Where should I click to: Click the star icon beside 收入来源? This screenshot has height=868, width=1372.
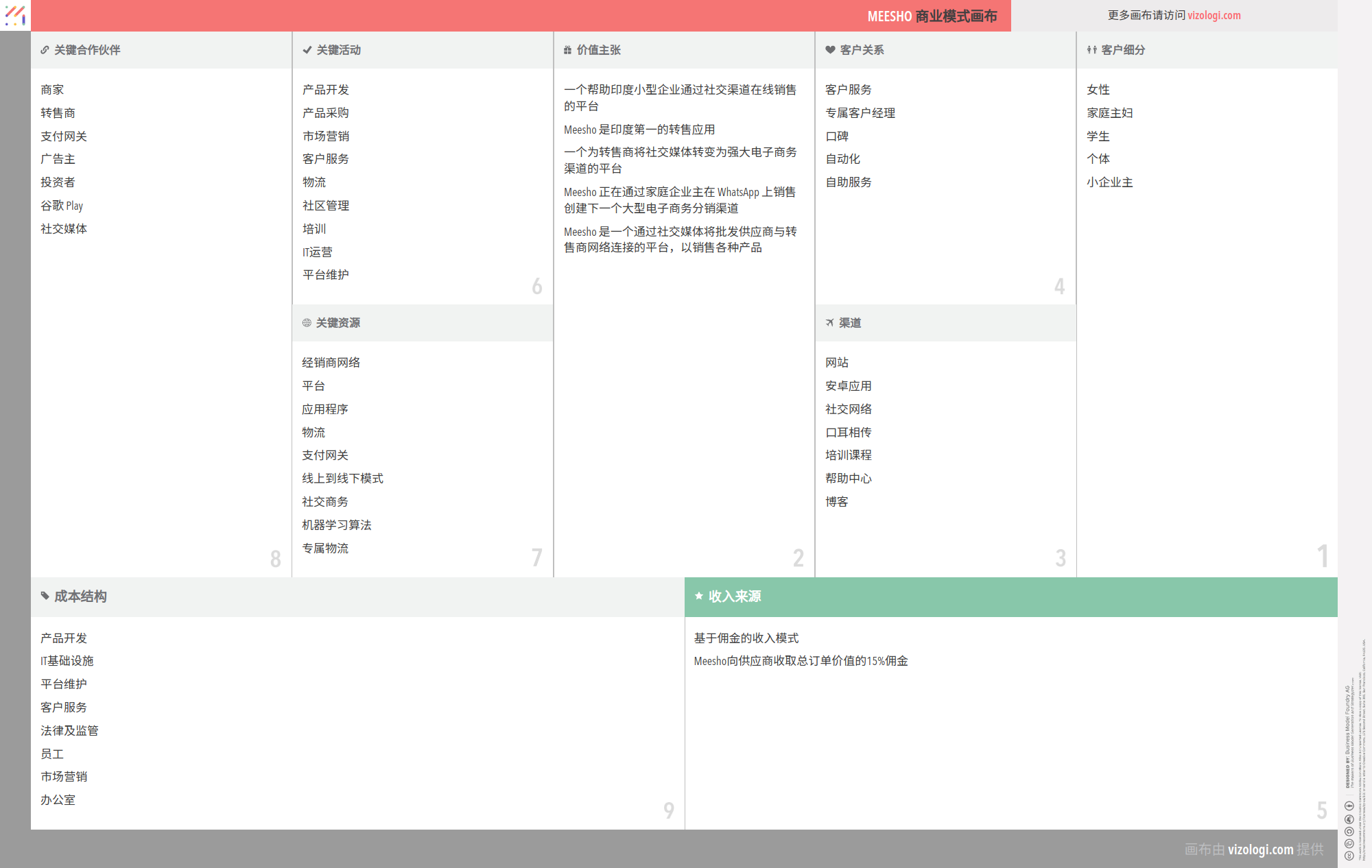[x=698, y=596]
